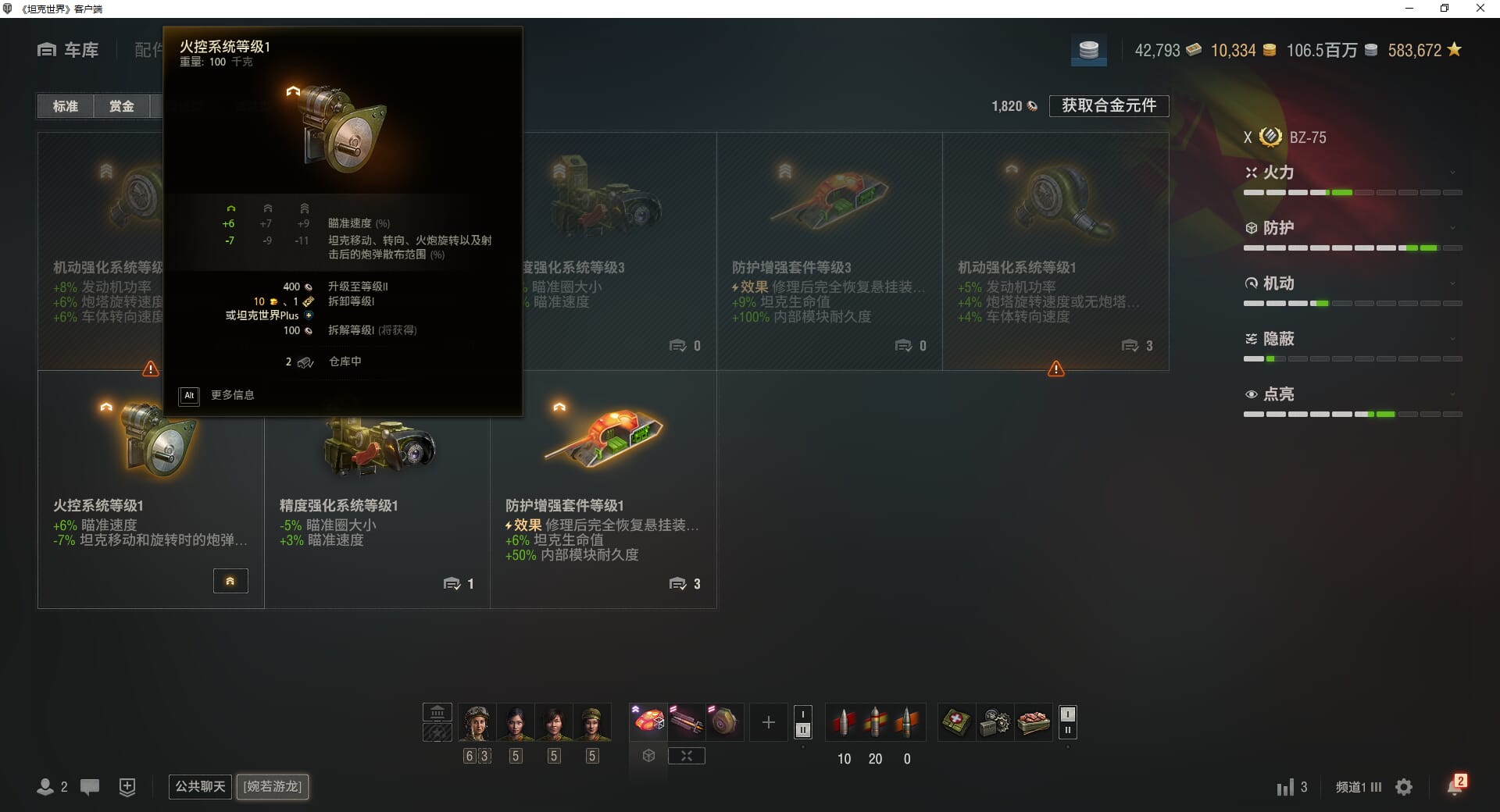Select the 防护增强套件等级1 equipment card
This screenshot has width=1500, height=812.
click(x=603, y=490)
